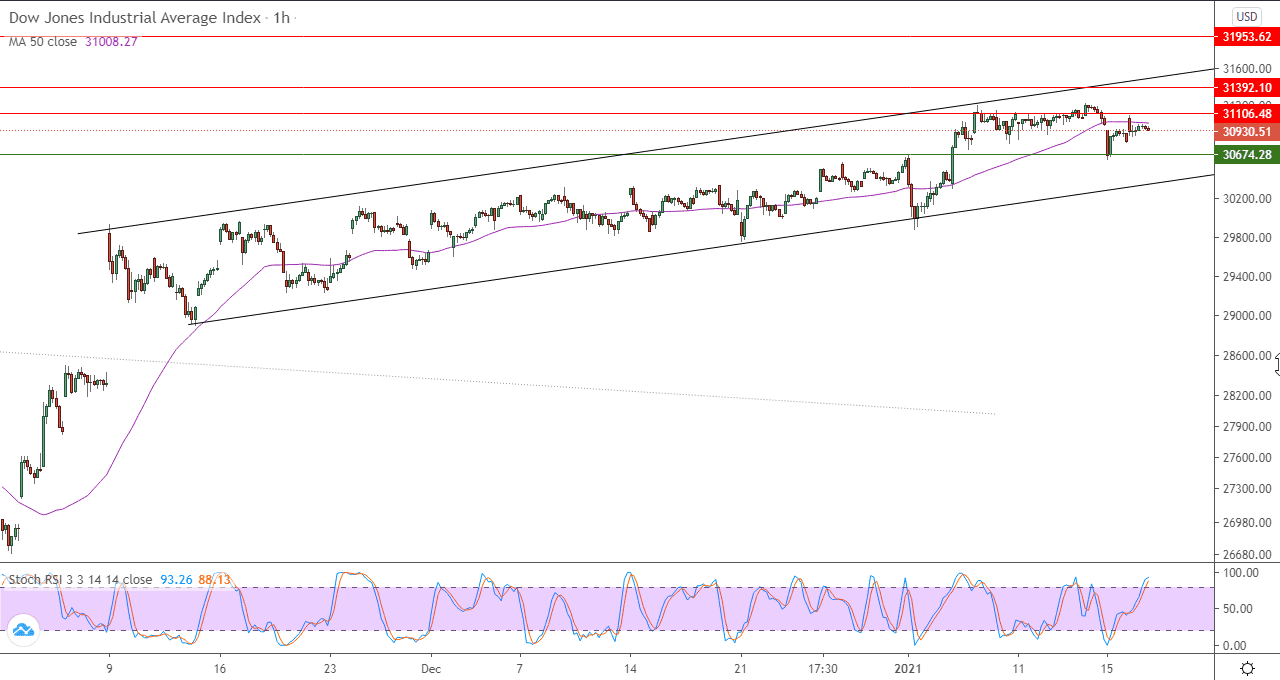Screen dimensions: 1280x680
Task: Click the 29000.00 price axis tick
Action: (x=1246, y=316)
